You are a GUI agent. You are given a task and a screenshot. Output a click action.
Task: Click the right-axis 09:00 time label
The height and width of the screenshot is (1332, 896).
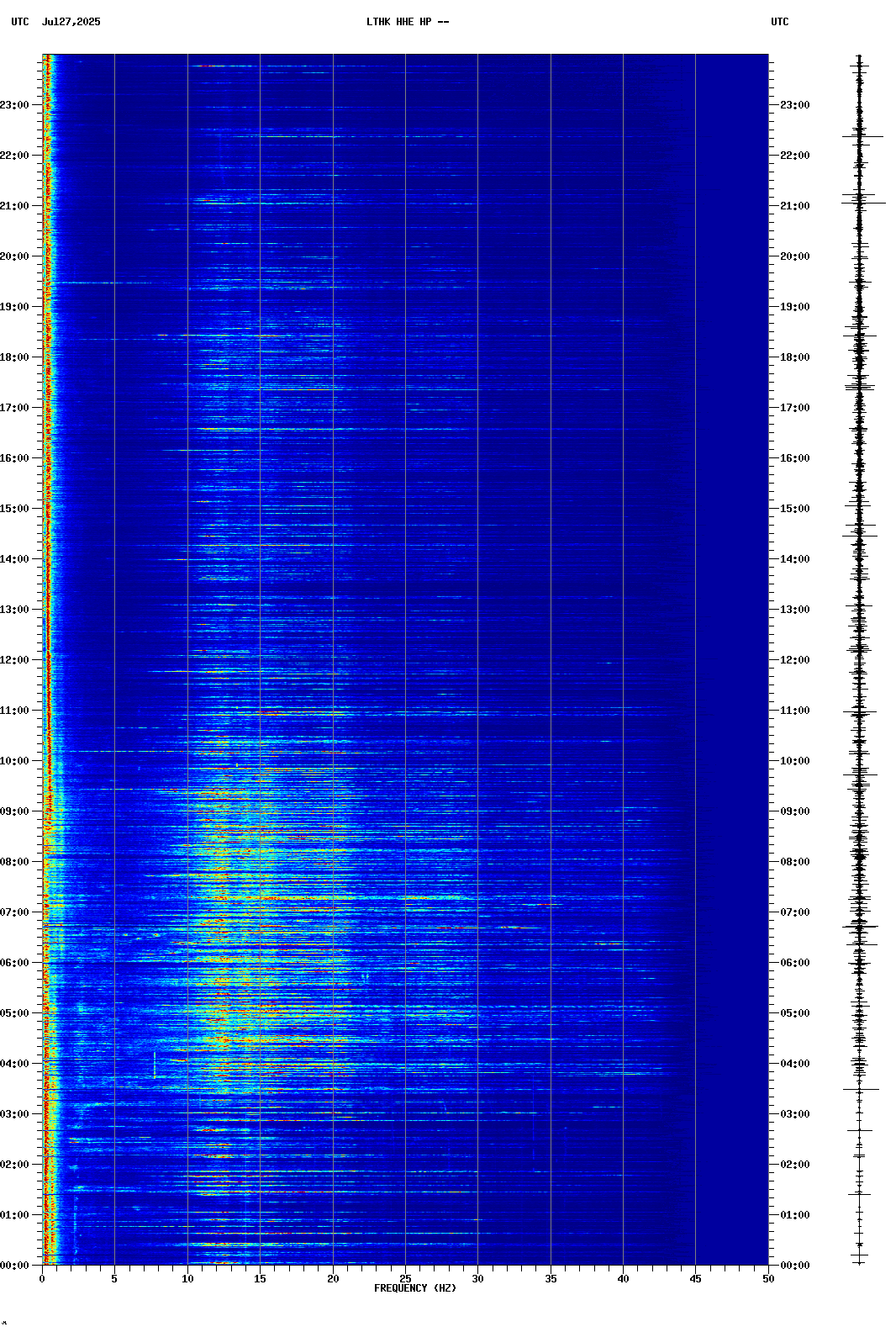pos(795,811)
